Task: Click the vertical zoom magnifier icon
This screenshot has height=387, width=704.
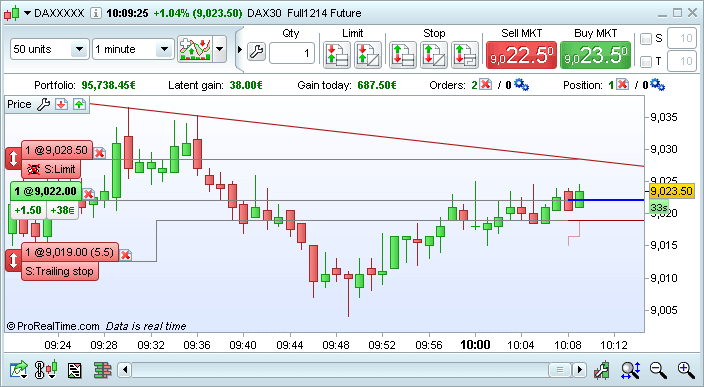Action: [631, 370]
